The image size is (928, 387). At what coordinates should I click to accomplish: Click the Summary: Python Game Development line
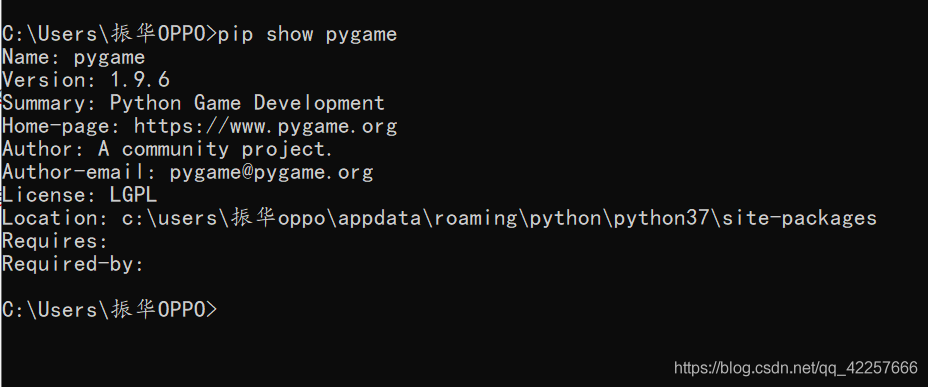tap(194, 103)
